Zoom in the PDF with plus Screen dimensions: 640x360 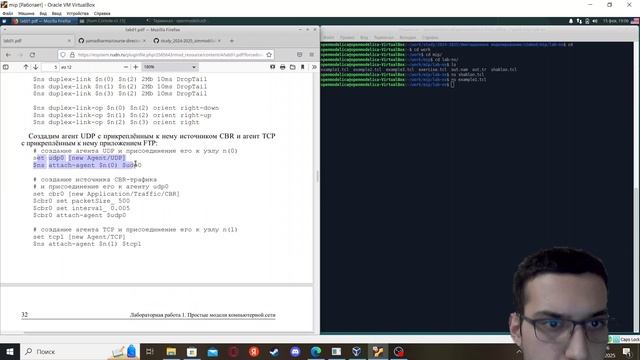(136, 67)
